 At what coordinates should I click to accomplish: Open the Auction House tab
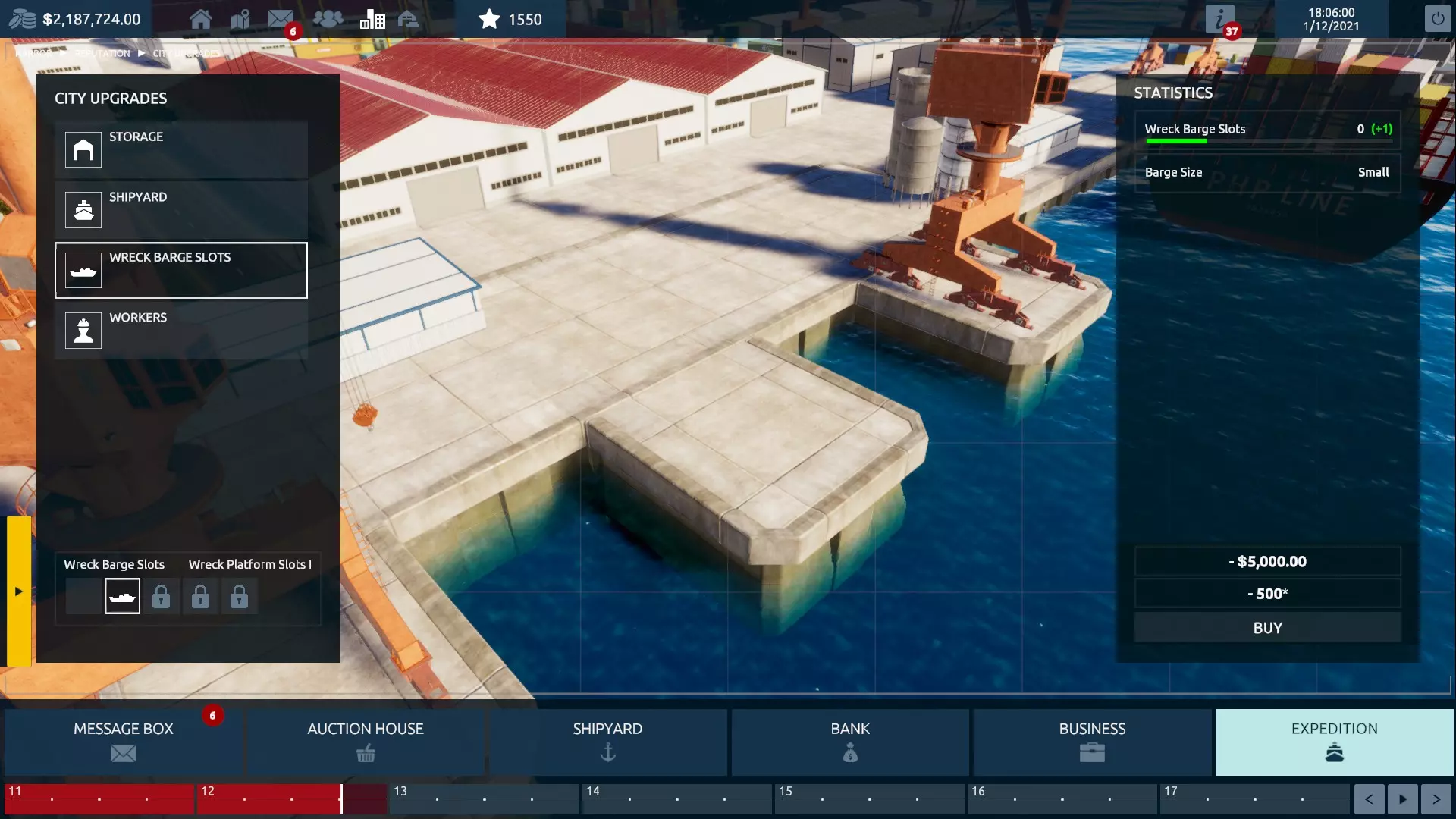point(366,741)
